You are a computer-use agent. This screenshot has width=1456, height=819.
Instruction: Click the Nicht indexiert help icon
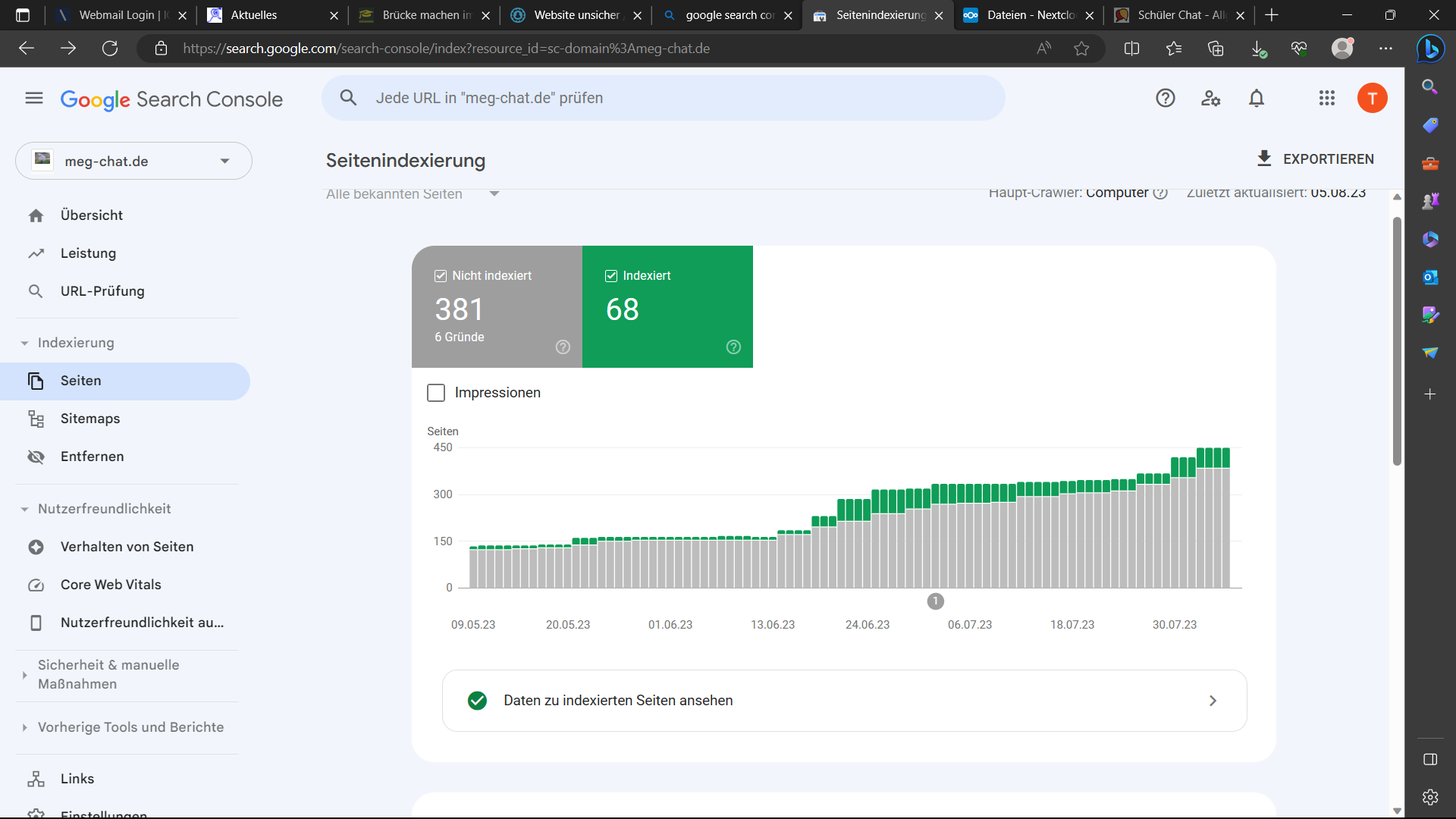(563, 347)
